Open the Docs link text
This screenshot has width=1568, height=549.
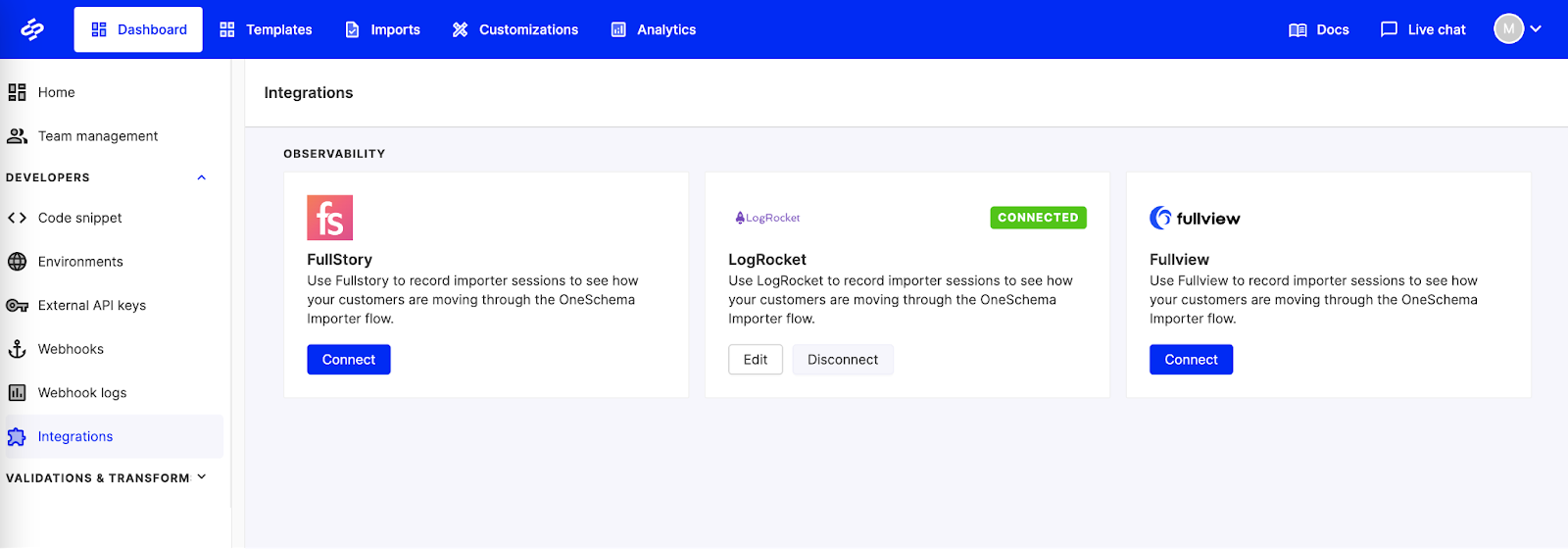(x=1333, y=29)
